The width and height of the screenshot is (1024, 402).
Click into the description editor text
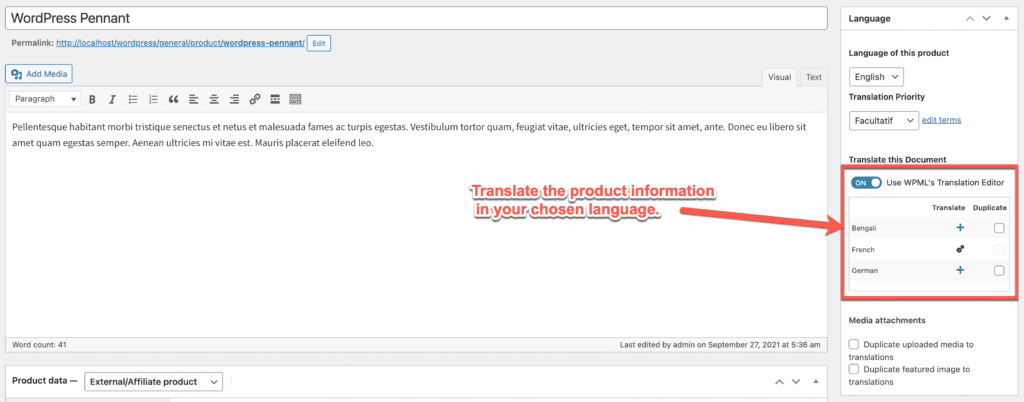409,135
